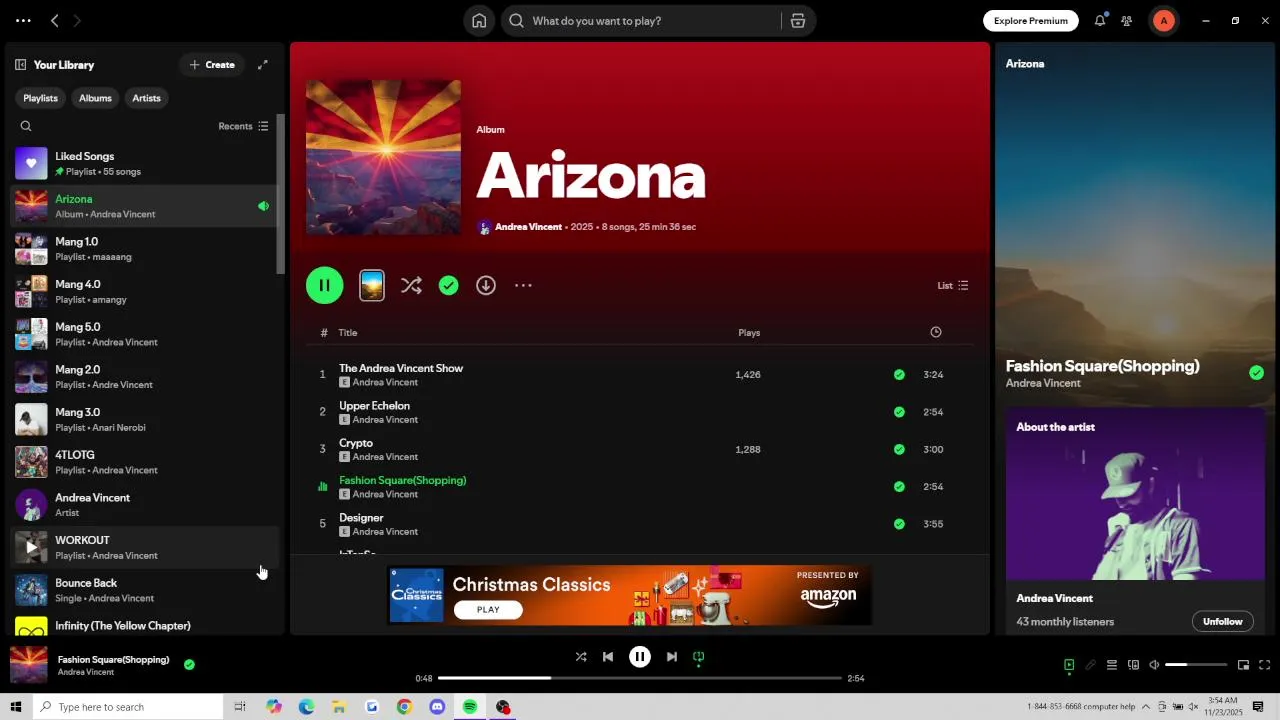Open Andrea Vincent link in player bar
1280x720 pixels.
click(x=86, y=673)
